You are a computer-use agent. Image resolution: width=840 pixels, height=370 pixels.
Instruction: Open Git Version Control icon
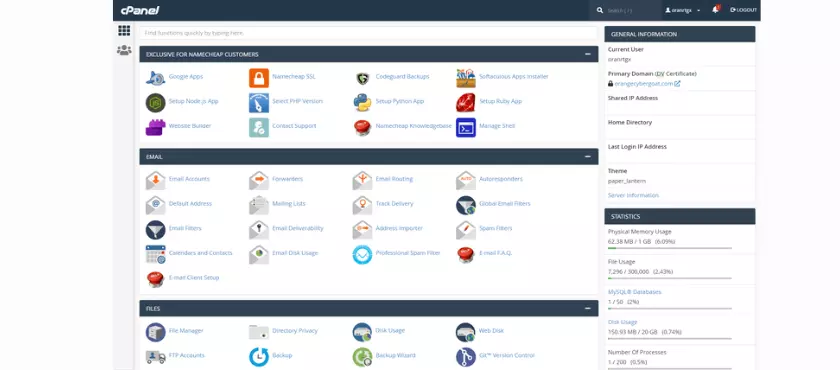[466, 357]
